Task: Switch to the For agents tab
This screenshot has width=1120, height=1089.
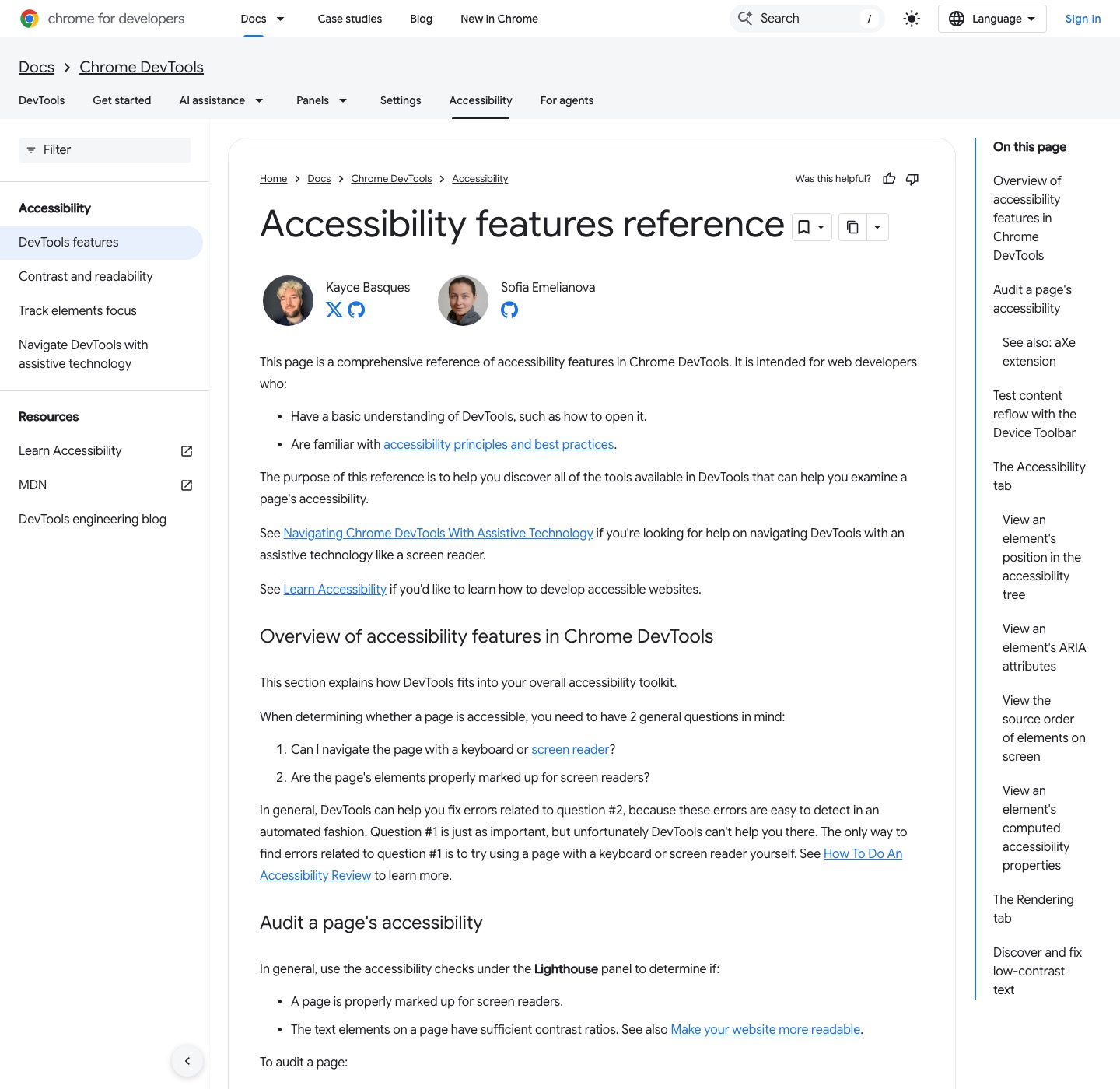Action: point(567,100)
